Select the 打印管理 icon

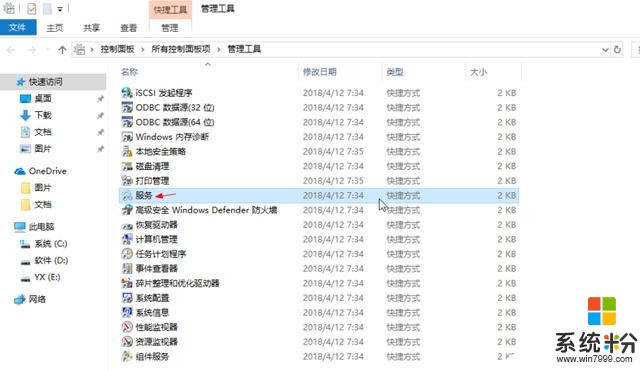[127, 181]
